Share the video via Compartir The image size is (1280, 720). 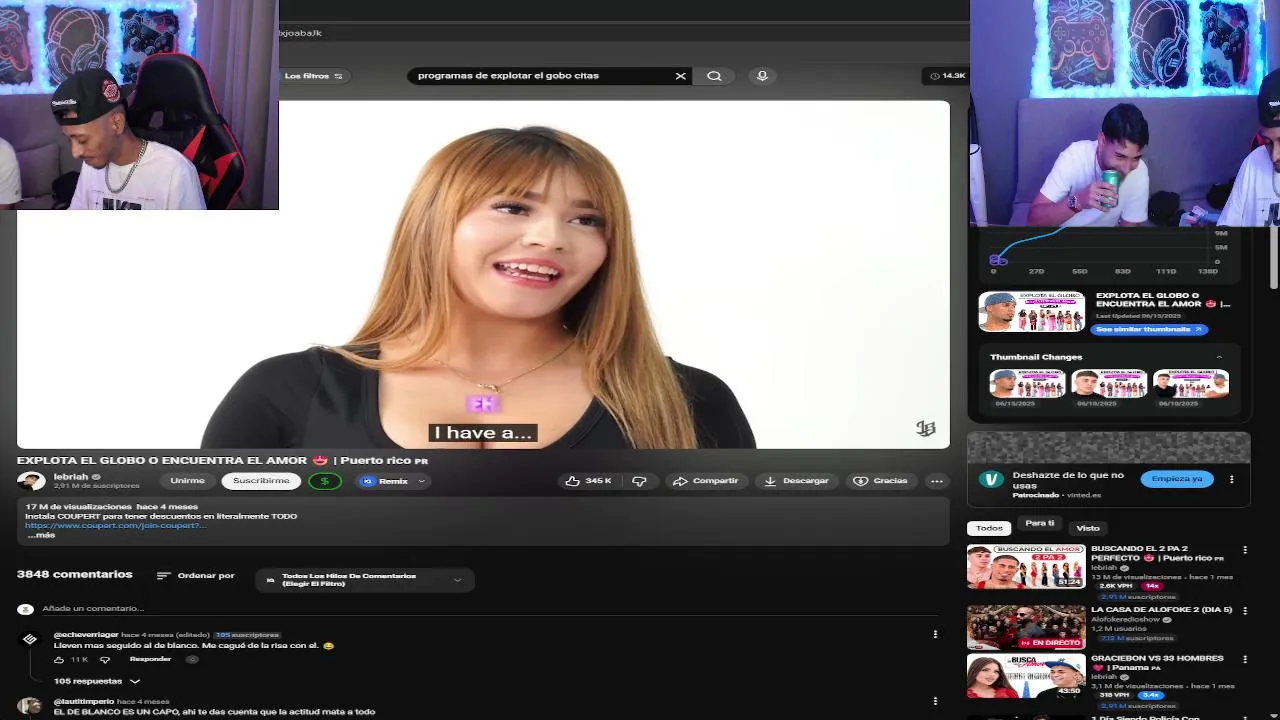(706, 481)
